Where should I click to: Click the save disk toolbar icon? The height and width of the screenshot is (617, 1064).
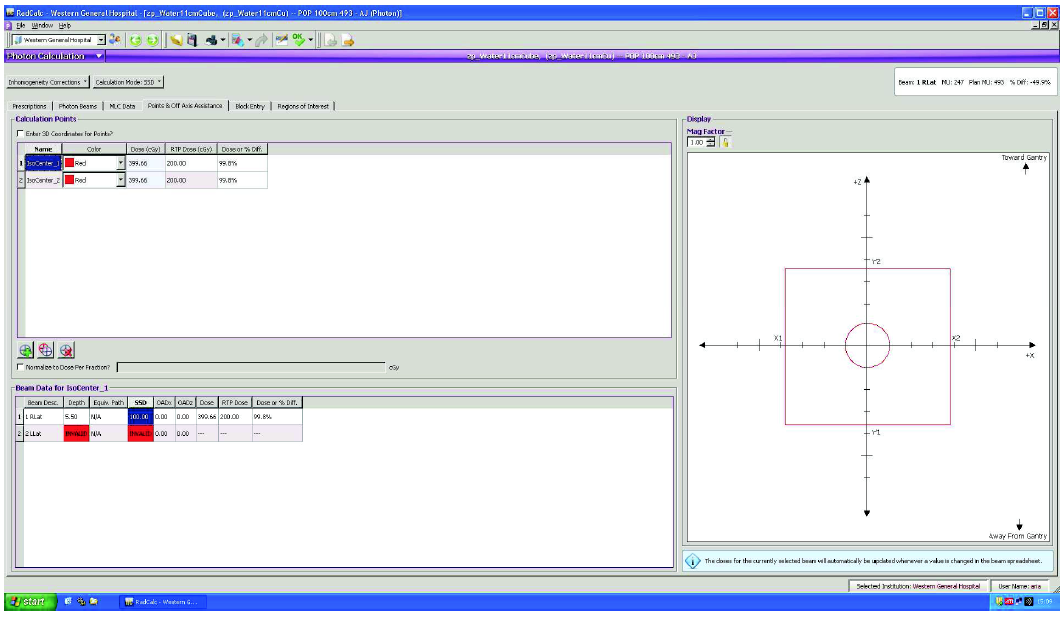tap(192, 41)
